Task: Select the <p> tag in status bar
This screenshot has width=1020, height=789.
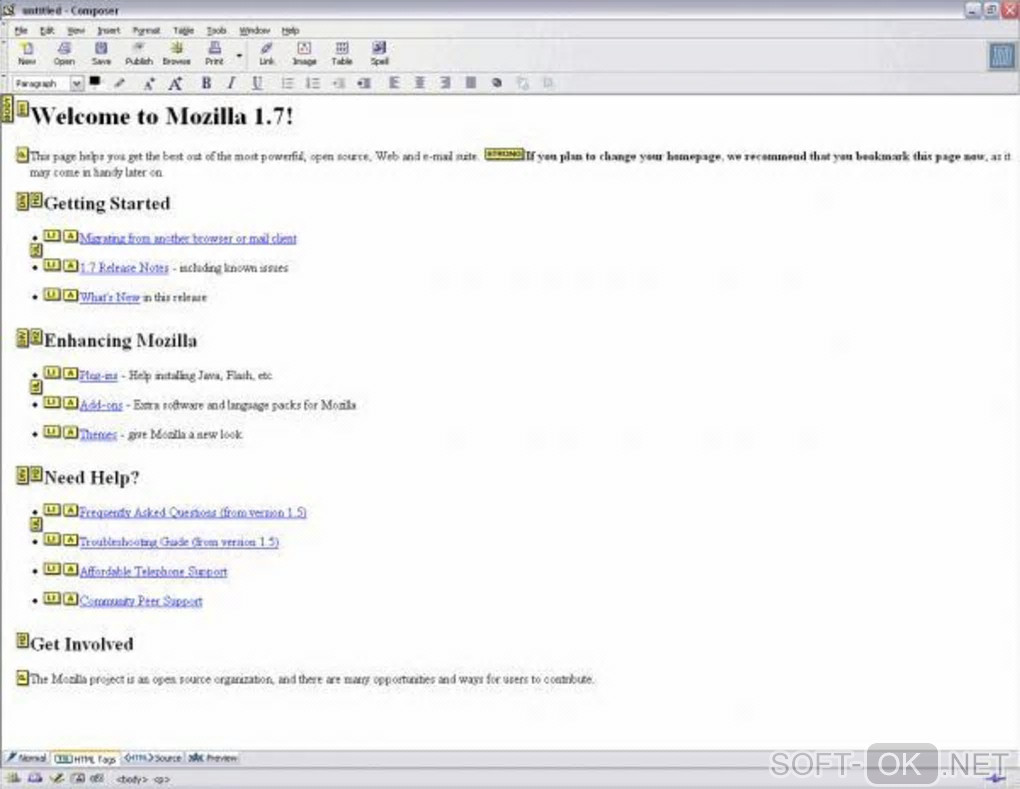Action: pos(162,779)
